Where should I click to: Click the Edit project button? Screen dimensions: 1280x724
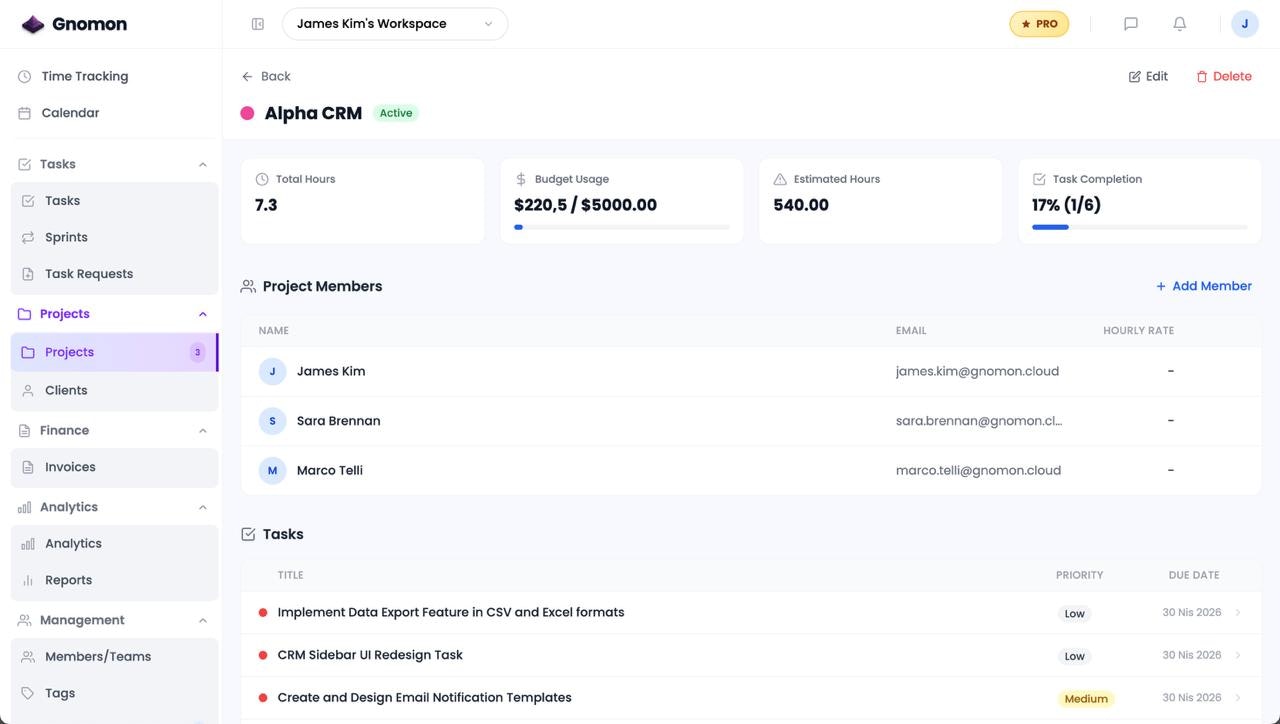click(x=1148, y=76)
